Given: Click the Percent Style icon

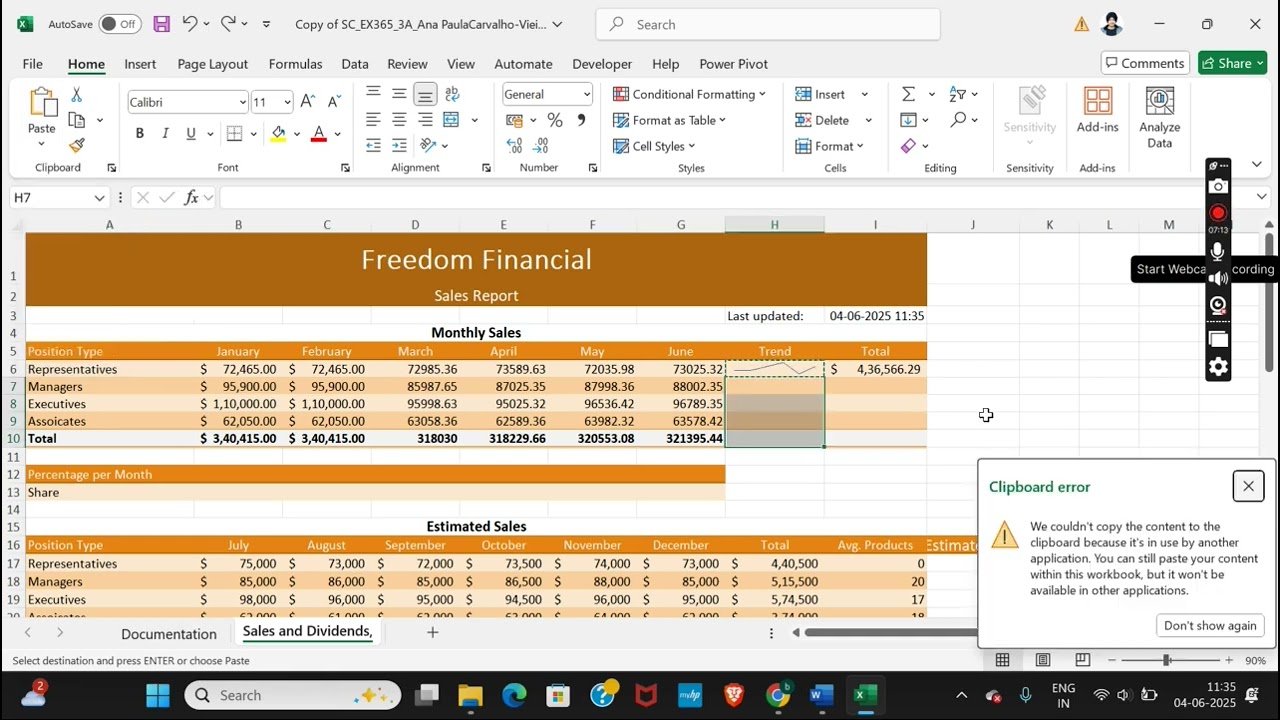Looking at the screenshot, I should pyautogui.click(x=555, y=120).
